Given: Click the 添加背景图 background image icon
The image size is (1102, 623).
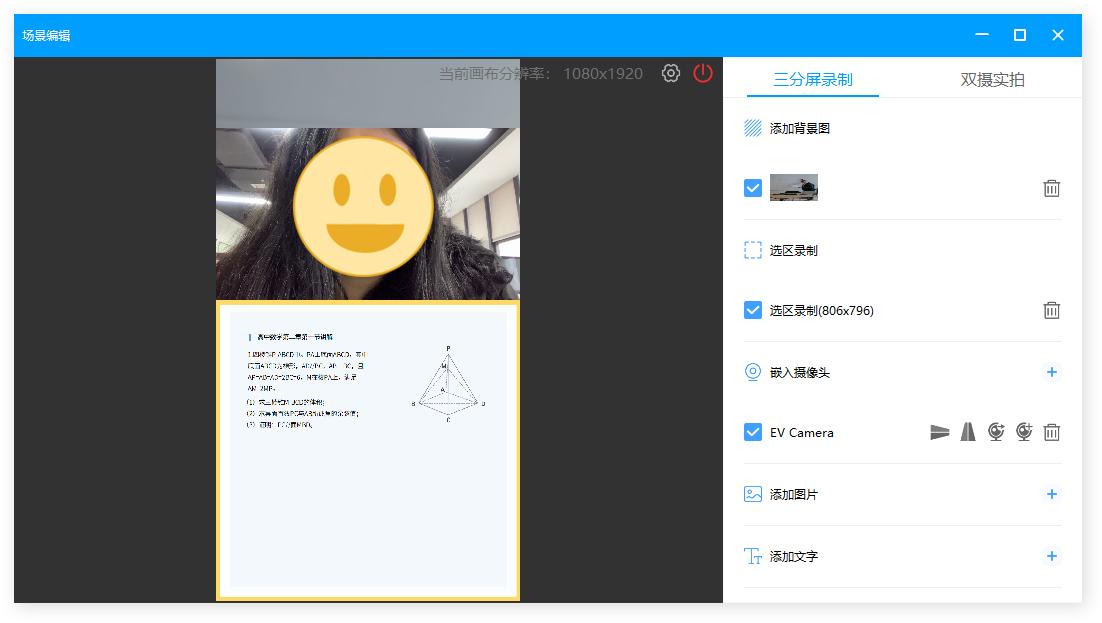Looking at the screenshot, I should 753,128.
